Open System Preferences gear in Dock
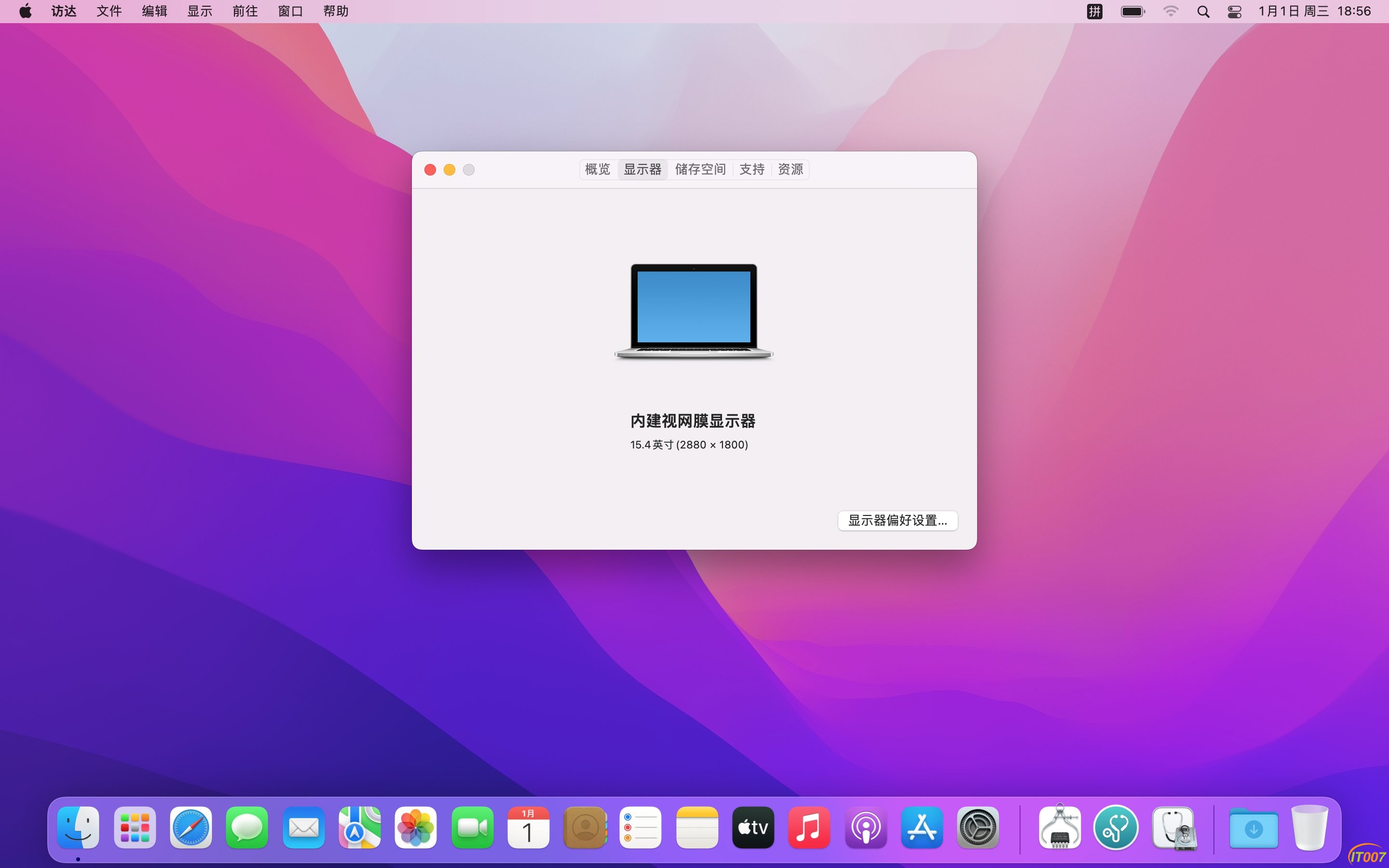The height and width of the screenshot is (868, 1389). (x=978, y=827)
